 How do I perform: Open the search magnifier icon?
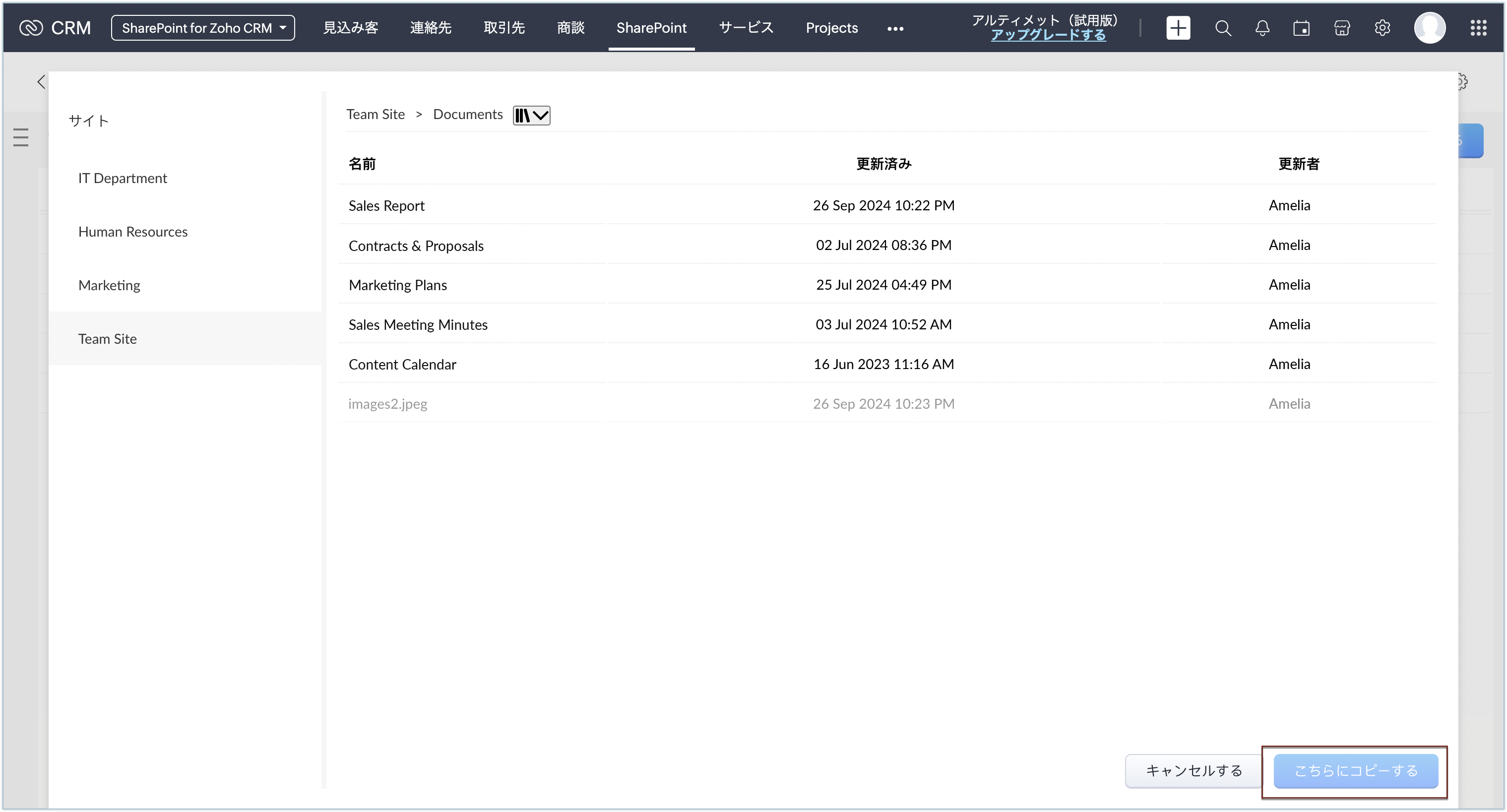[x=1223, y=27]
